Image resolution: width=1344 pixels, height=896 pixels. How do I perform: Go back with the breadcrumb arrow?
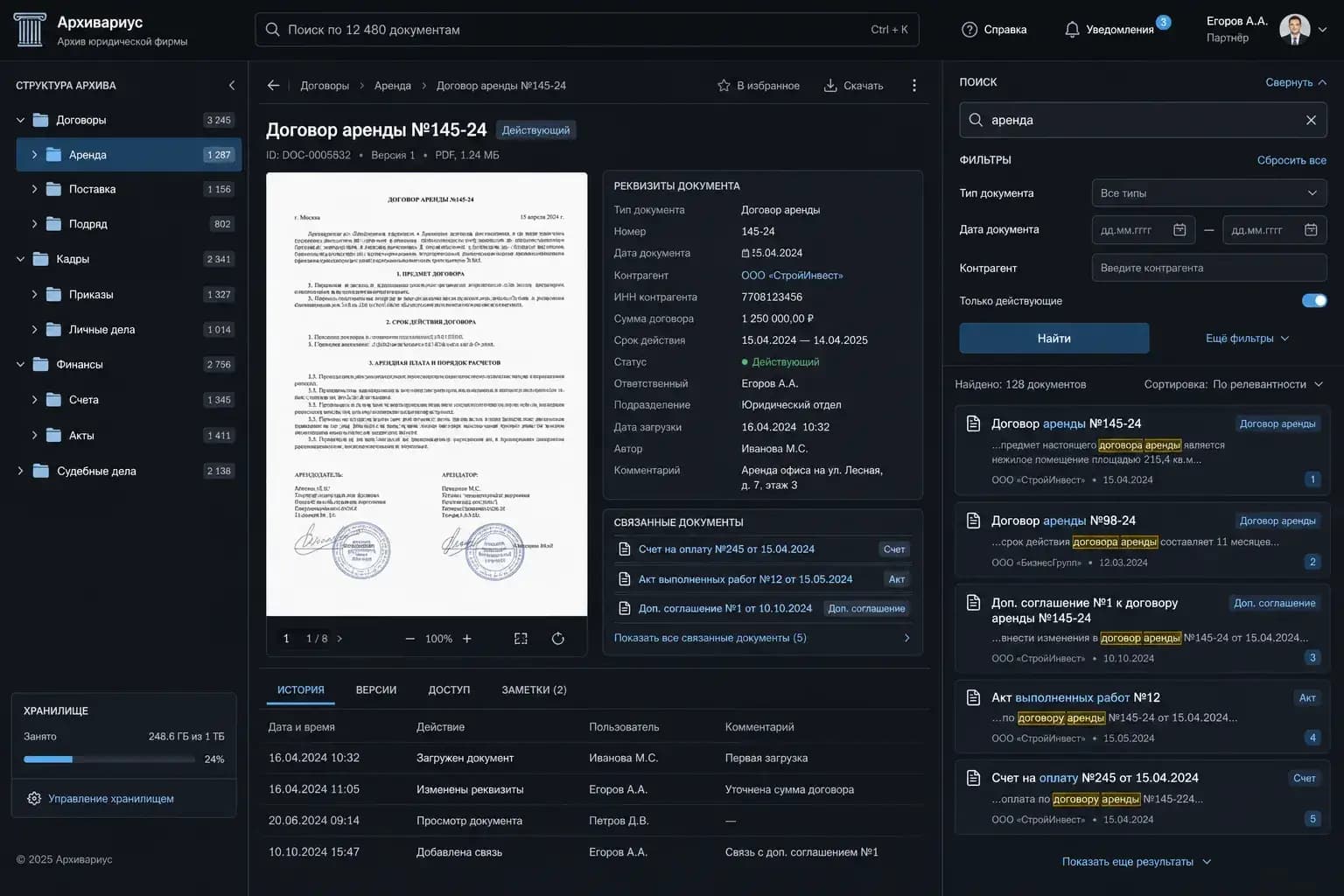coord(274,86)
